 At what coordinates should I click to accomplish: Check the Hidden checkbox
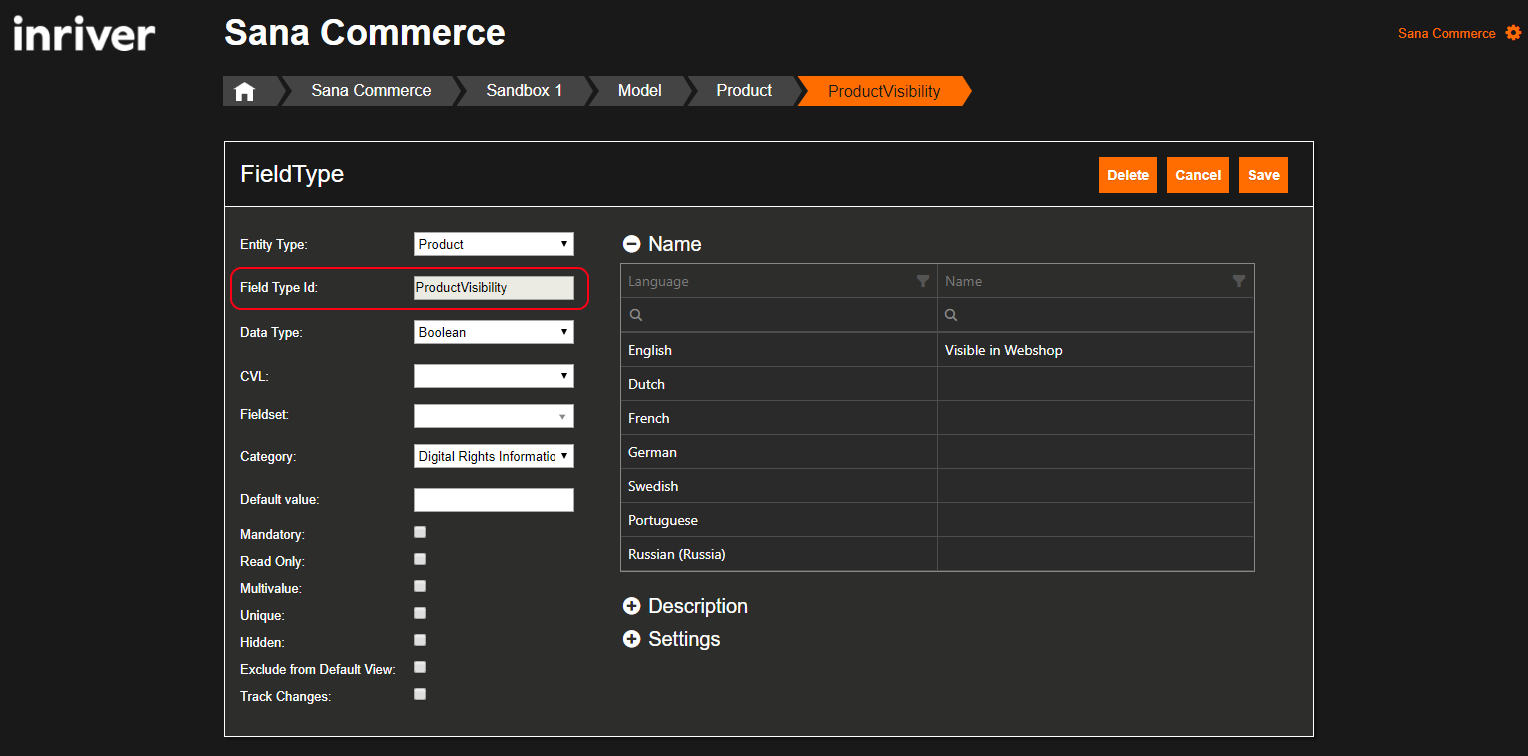click(420, 640)
